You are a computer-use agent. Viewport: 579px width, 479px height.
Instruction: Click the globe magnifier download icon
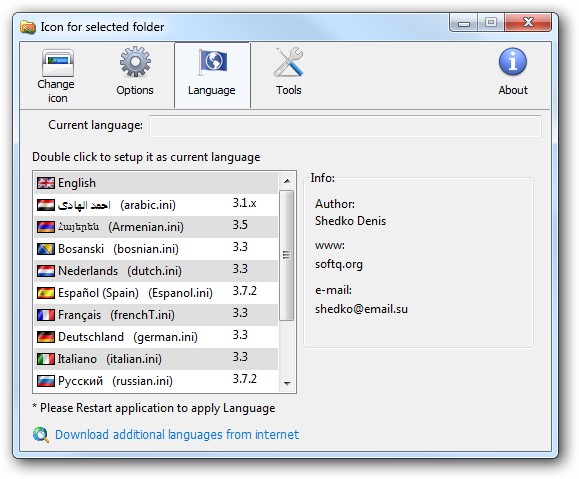coord(41,435)
